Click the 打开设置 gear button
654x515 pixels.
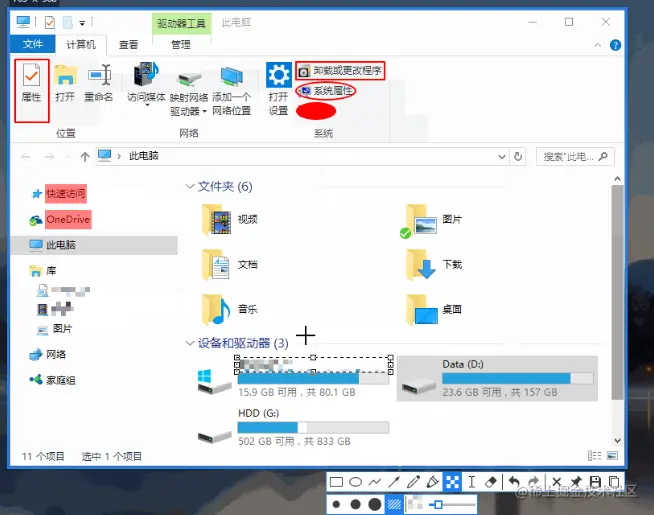[279, 89]
